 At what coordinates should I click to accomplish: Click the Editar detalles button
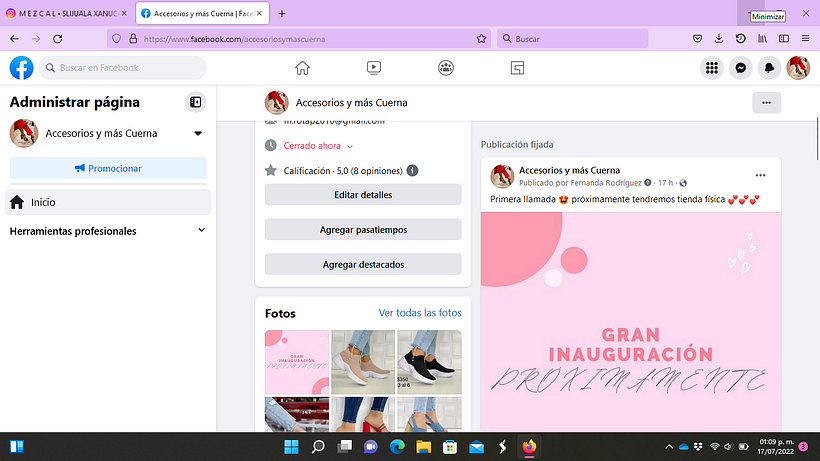pos(363,195)
